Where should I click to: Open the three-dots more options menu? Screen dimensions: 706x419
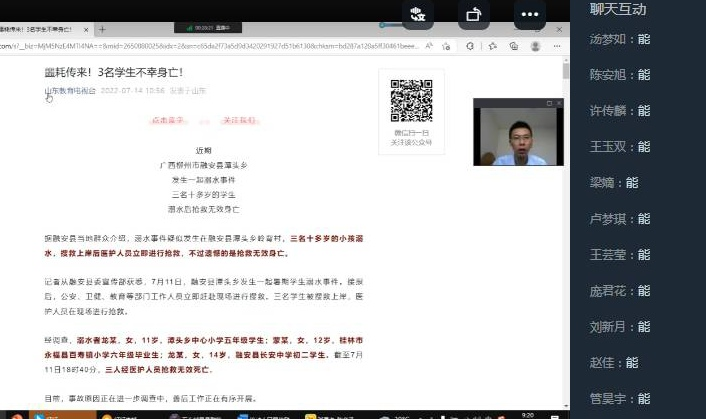[530, 14]
